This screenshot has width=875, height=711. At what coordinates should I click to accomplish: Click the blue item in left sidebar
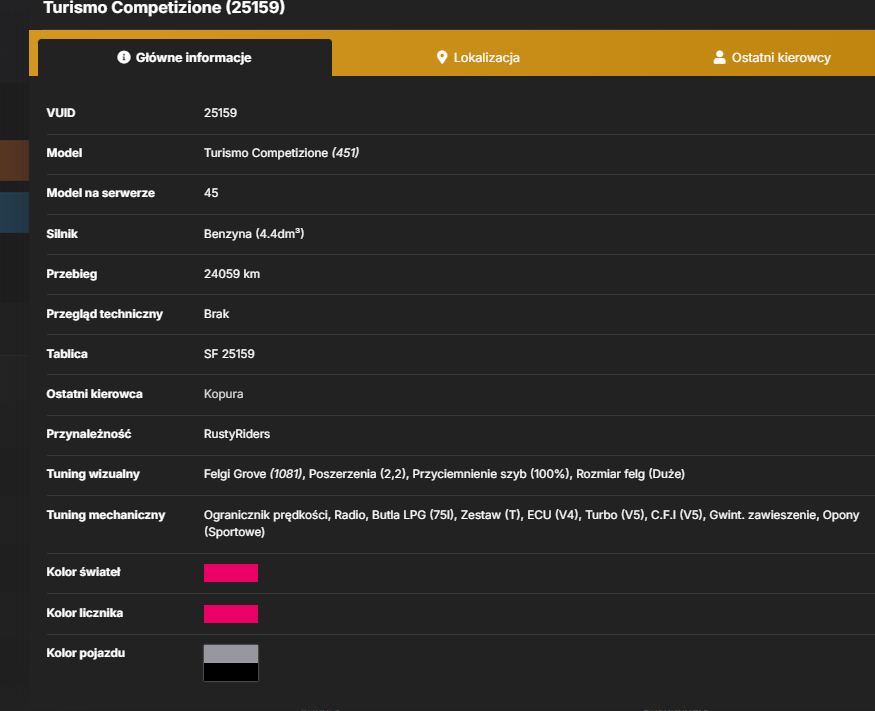(x=15, y=213)
